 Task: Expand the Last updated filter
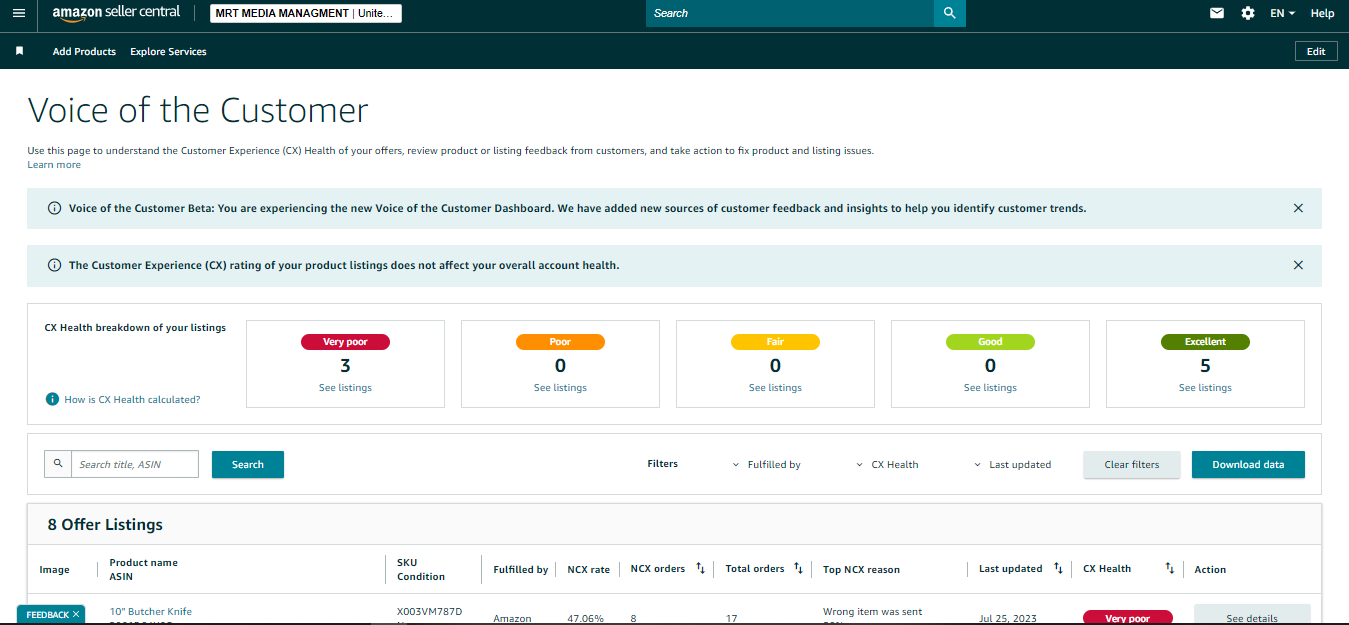(x=1013, y=464)
